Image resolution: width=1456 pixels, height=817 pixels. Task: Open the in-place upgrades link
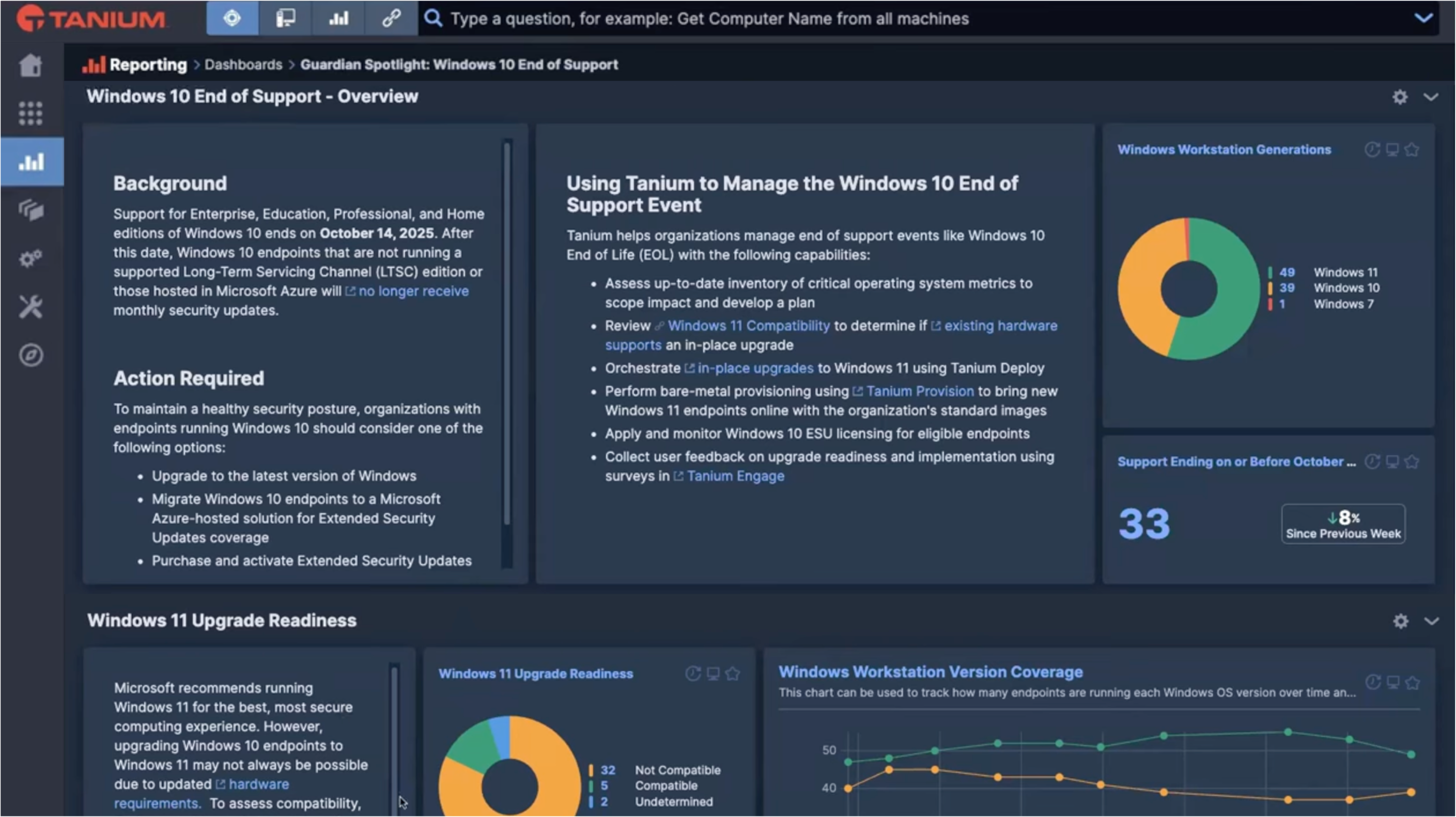755,368
